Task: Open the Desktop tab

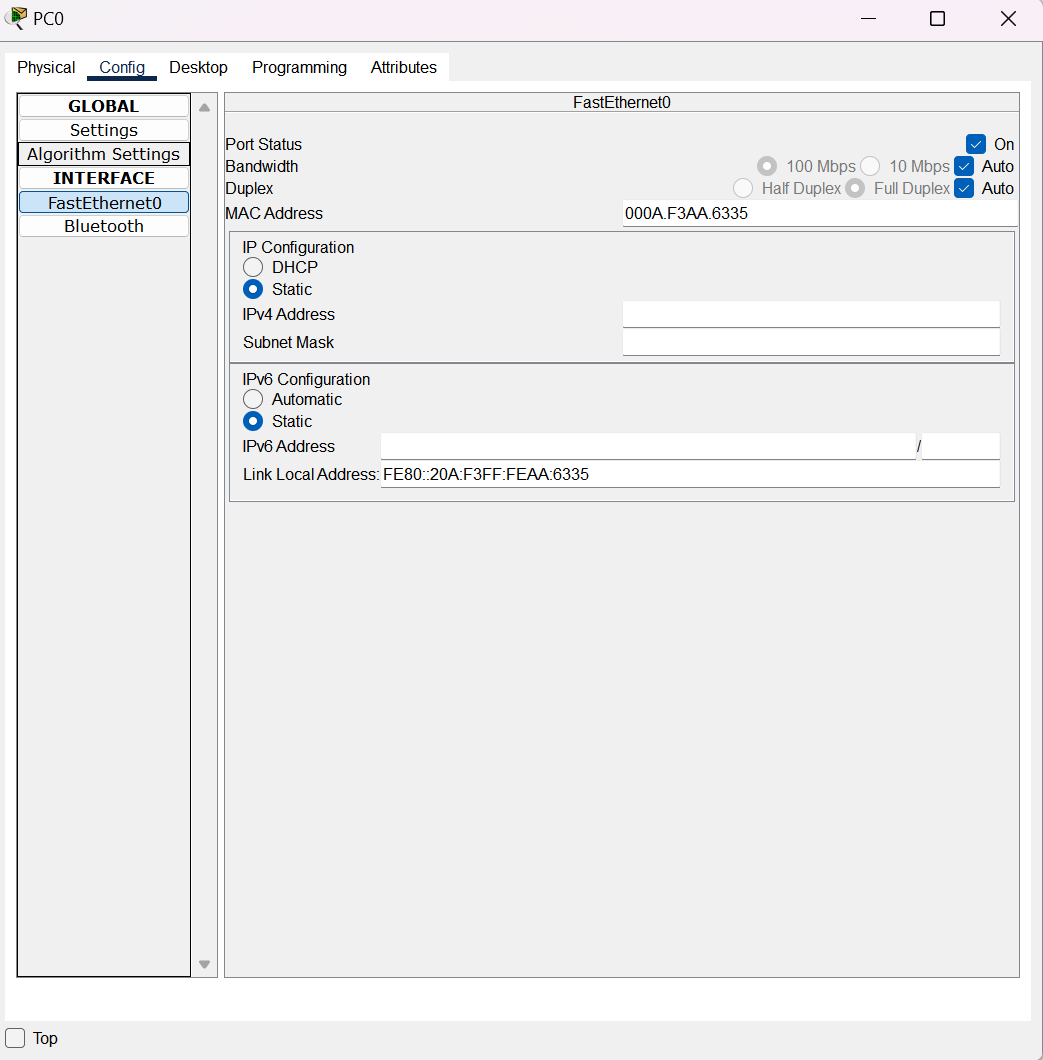Action: tap(198, 68)
